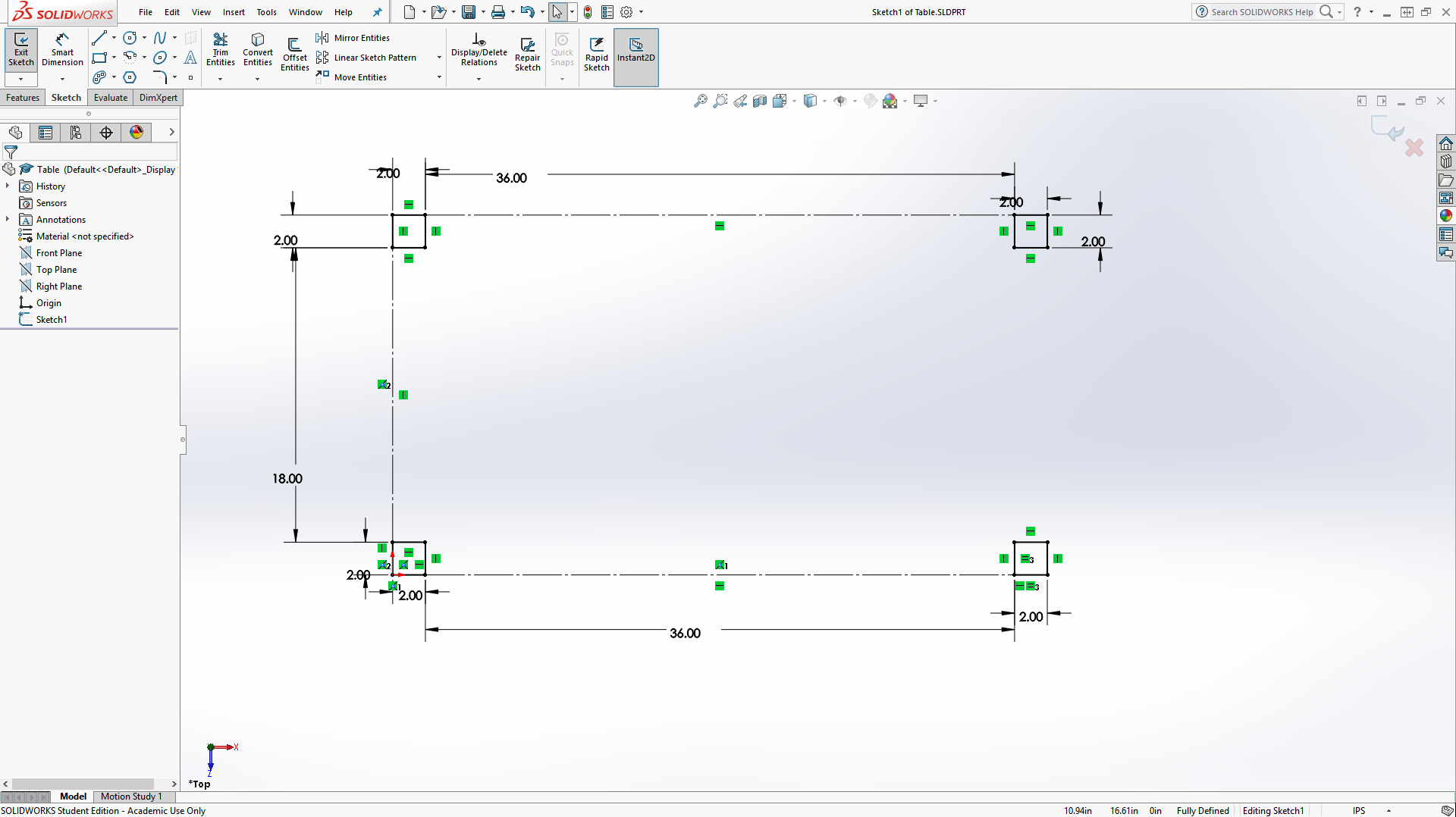The height and width of the screenshot is (817, 1456).
Task: Open the DimXpertManager tab icon
Action: click(106, 133)
